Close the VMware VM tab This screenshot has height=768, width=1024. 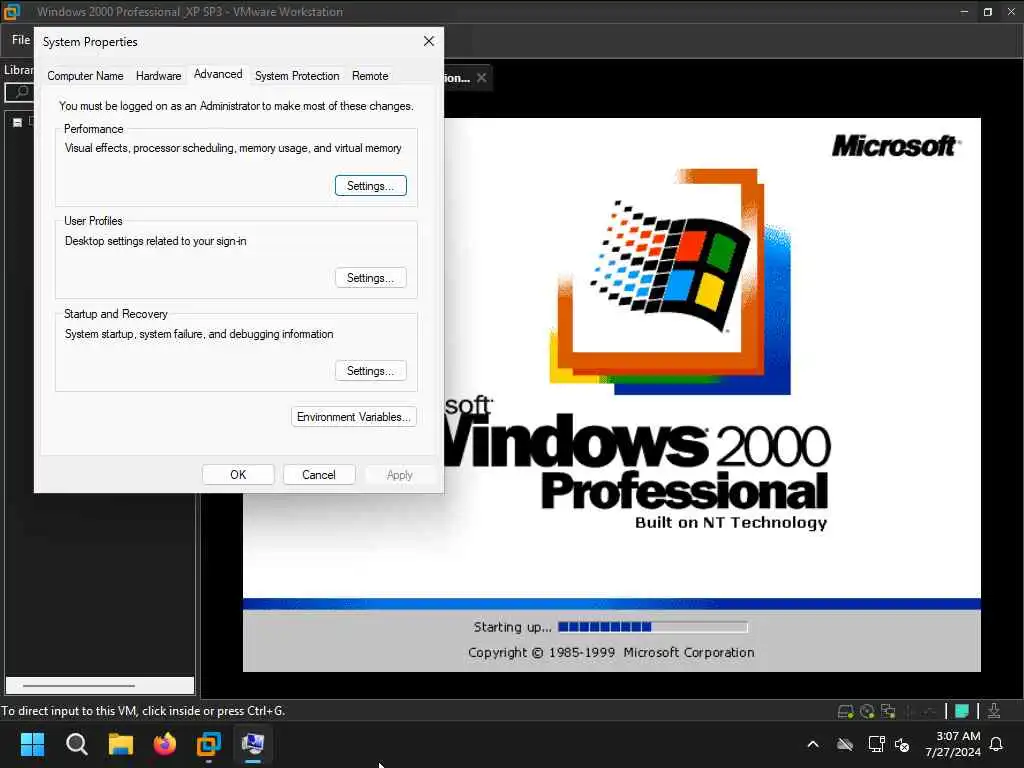point(481,77)
